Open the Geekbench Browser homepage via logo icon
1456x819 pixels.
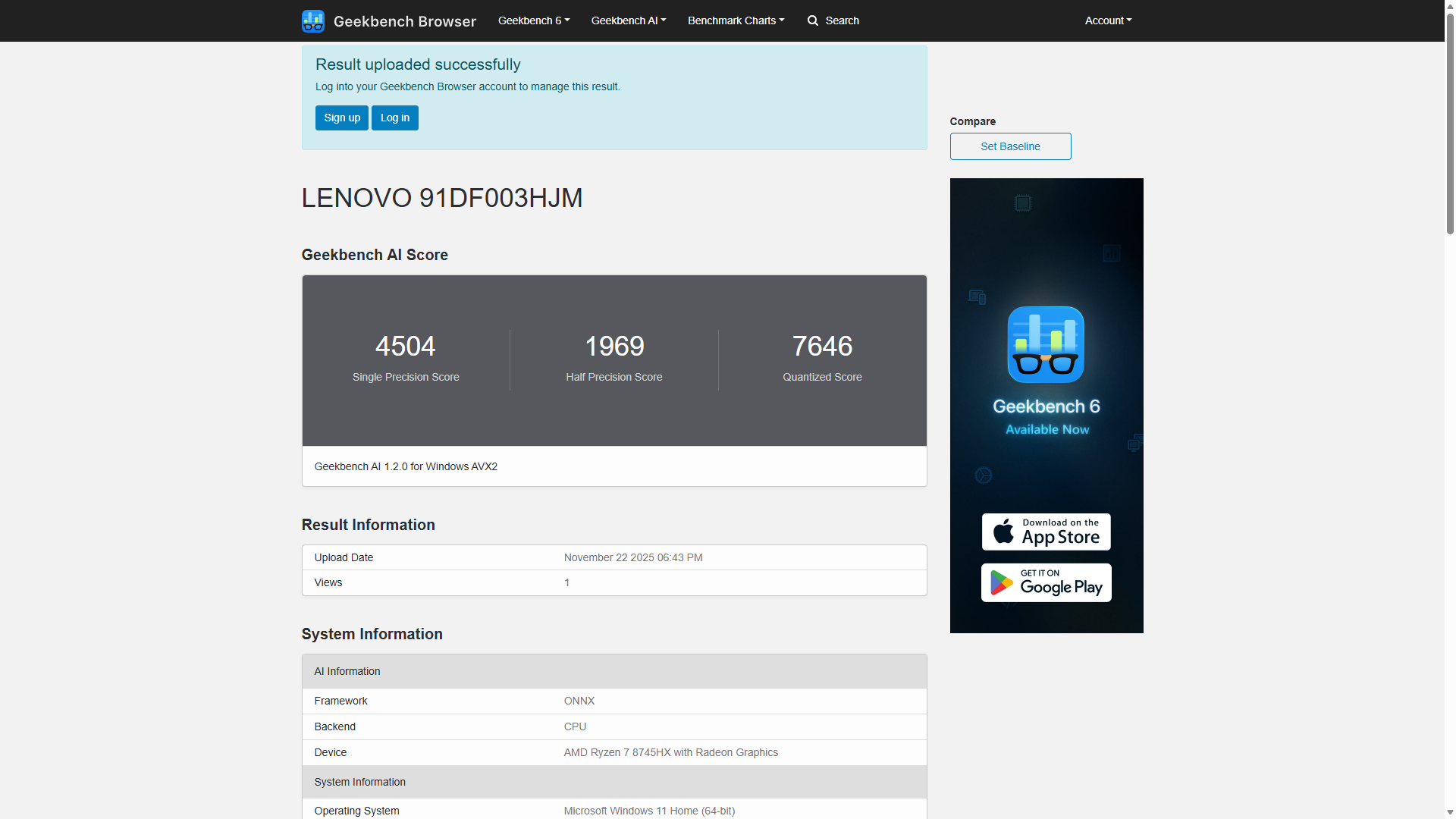[312, 20]
